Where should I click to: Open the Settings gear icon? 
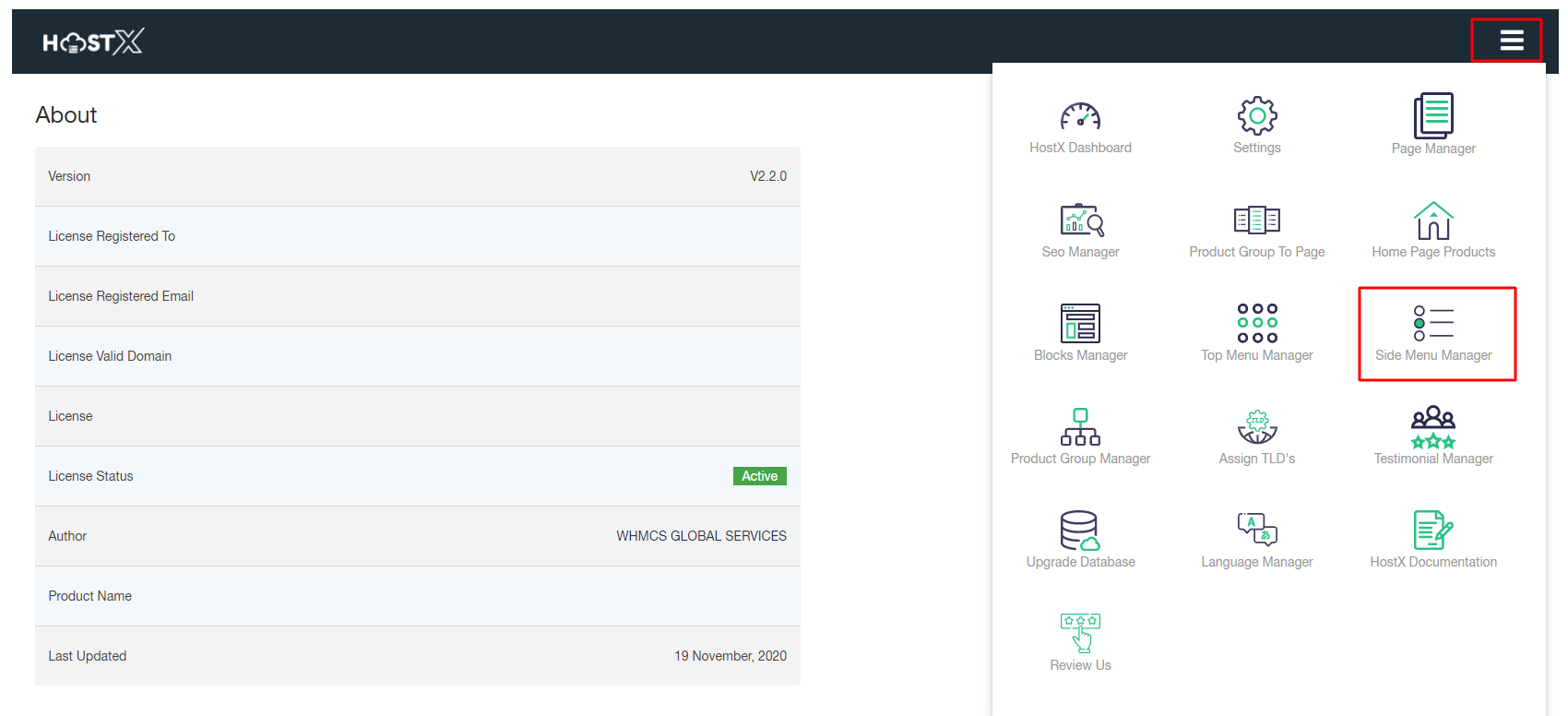(x=1256, y=116)
